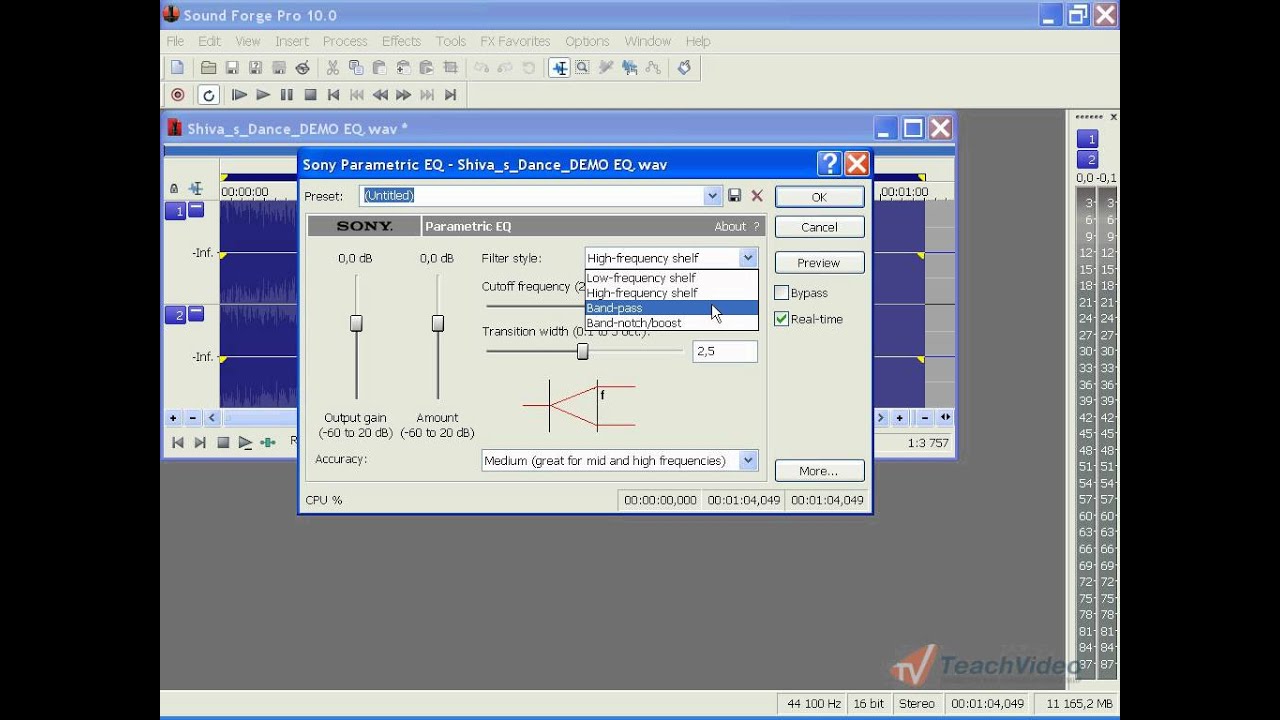Click the plug-in help question mark
This screenshot has width=1280, height=720.
pyautogui.click(x=757, y=227)
